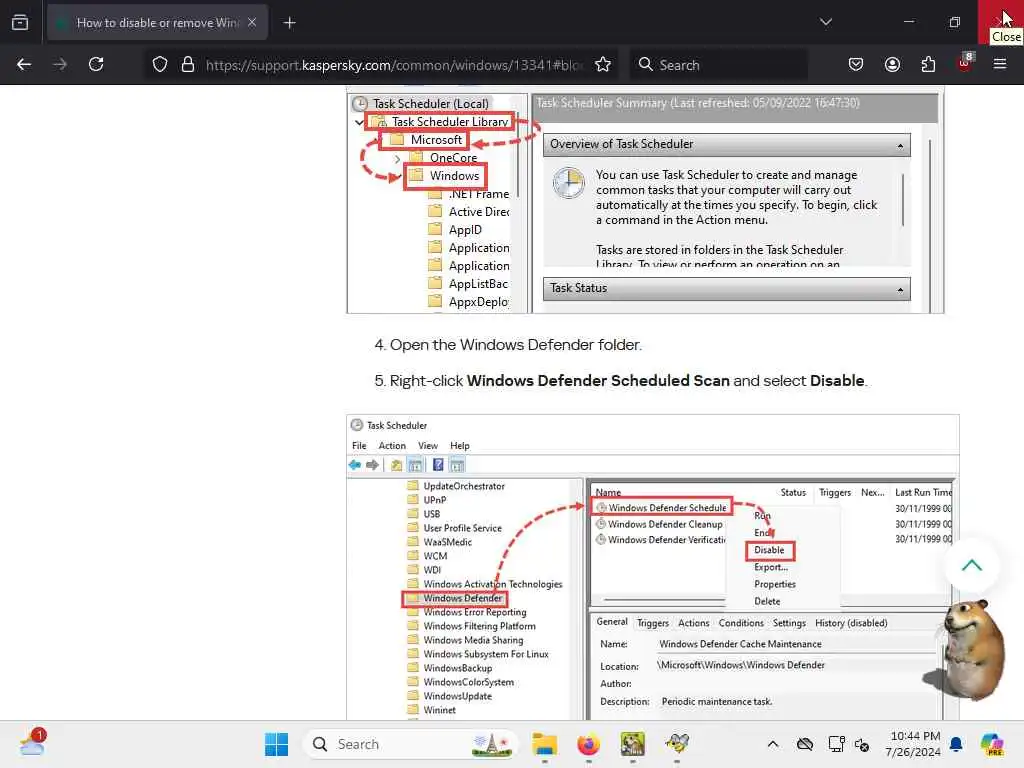
Task: Launch Copilot preview from the taskbar
Action: [x=992, y=744]
